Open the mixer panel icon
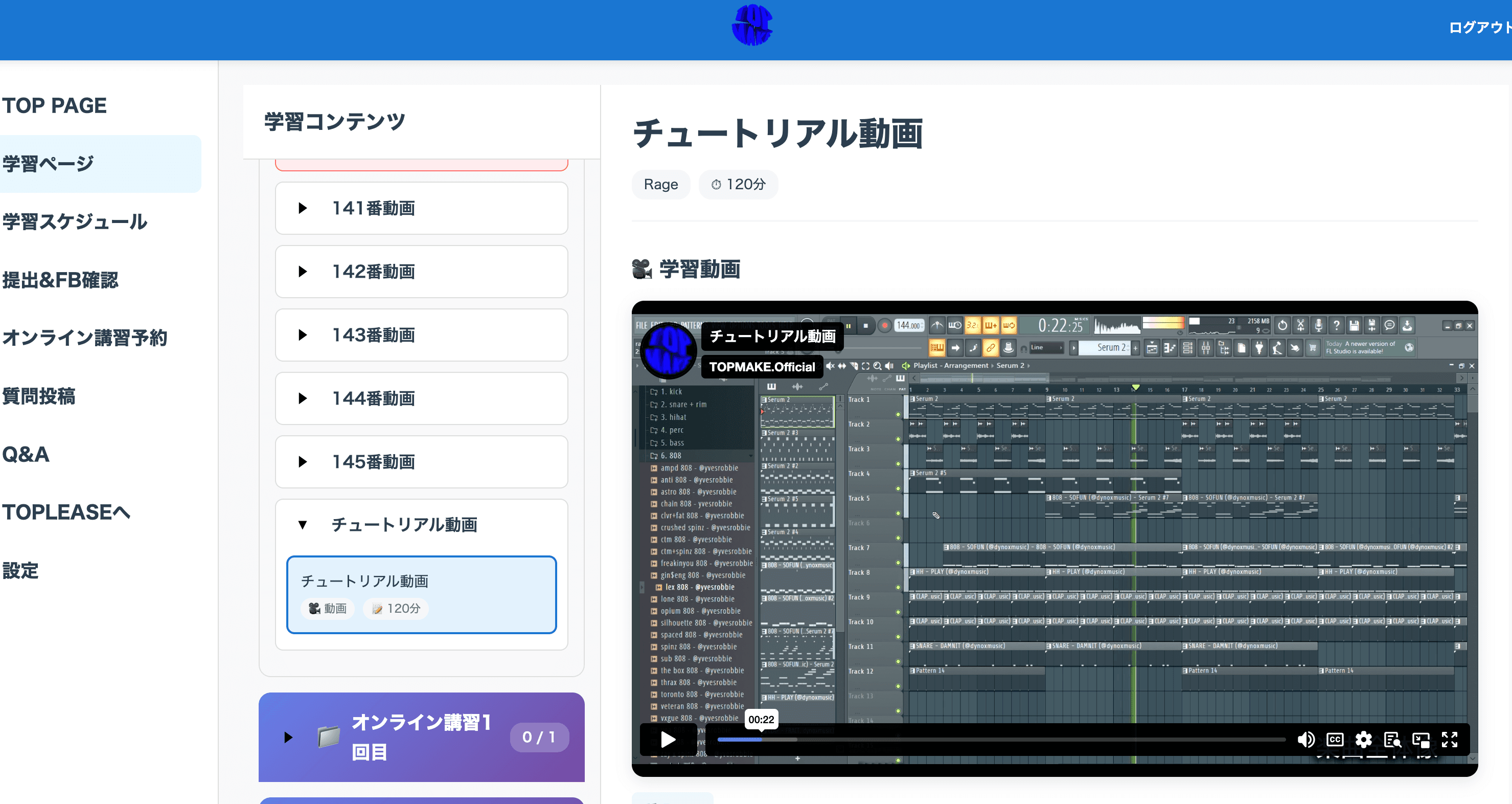 pos(1206,348)
